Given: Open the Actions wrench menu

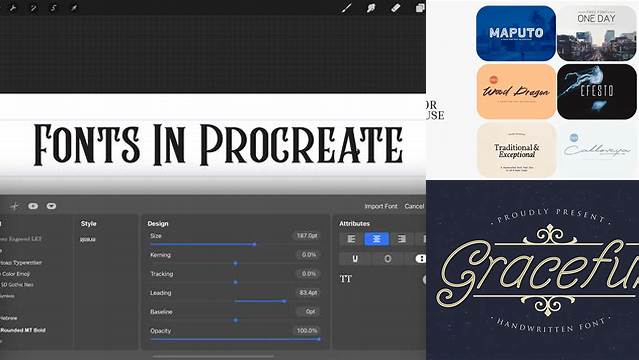Looking at the screenshot, I should click(x=13, y=8).
